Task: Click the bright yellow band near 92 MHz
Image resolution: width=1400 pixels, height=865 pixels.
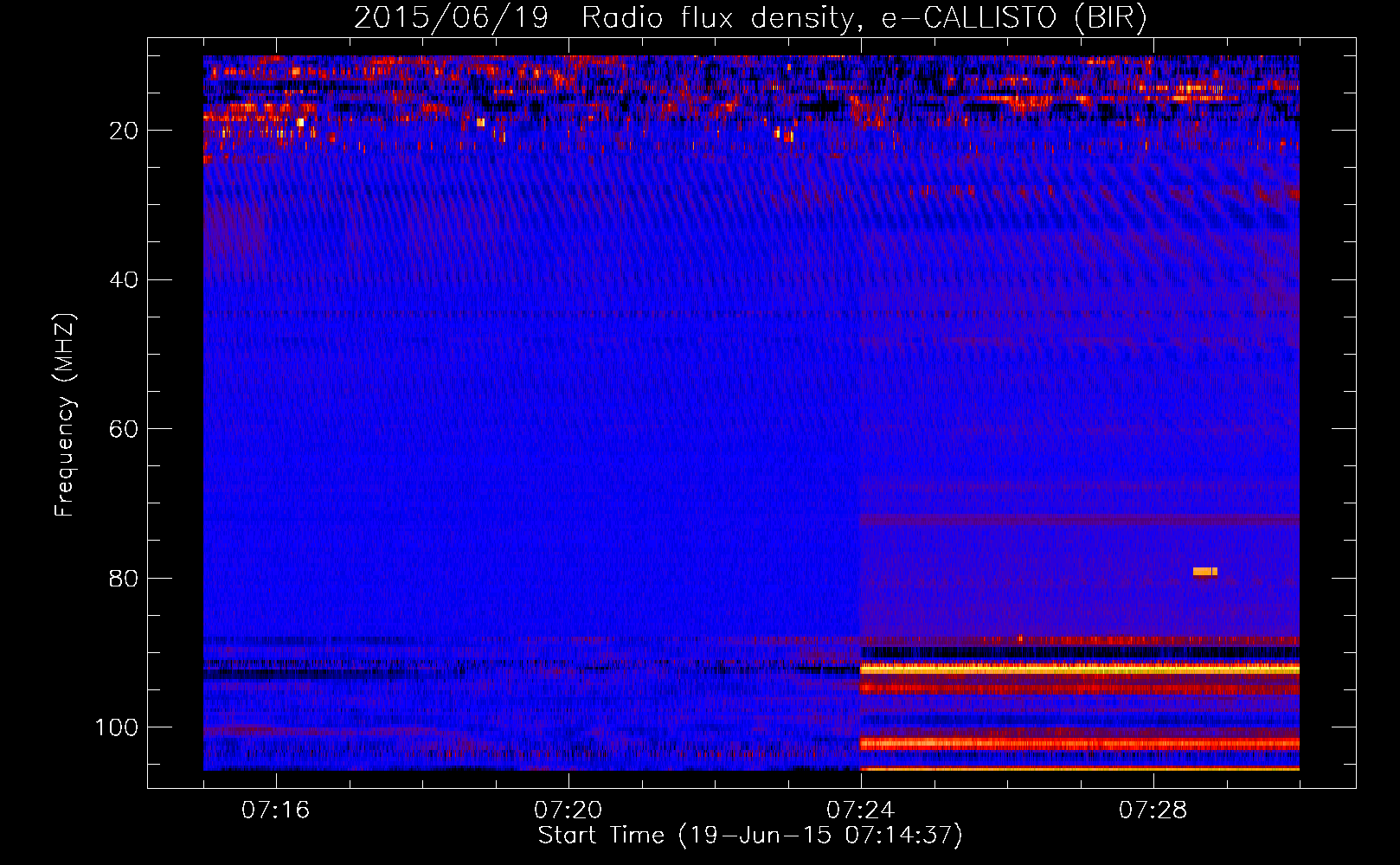Action: (x=1080, y=669)
